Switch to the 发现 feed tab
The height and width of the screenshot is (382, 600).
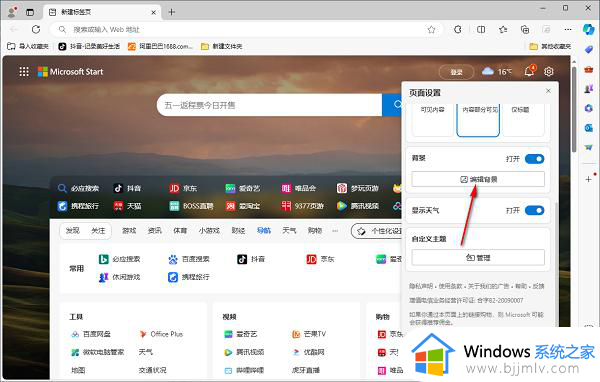pyautogui.click(x=73, y=231)
